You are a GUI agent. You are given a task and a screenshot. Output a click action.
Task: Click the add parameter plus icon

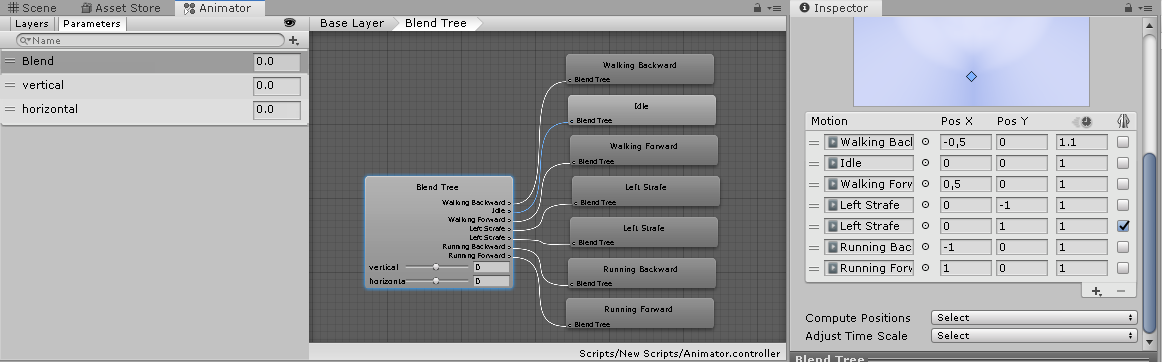[x=293, y=40]
